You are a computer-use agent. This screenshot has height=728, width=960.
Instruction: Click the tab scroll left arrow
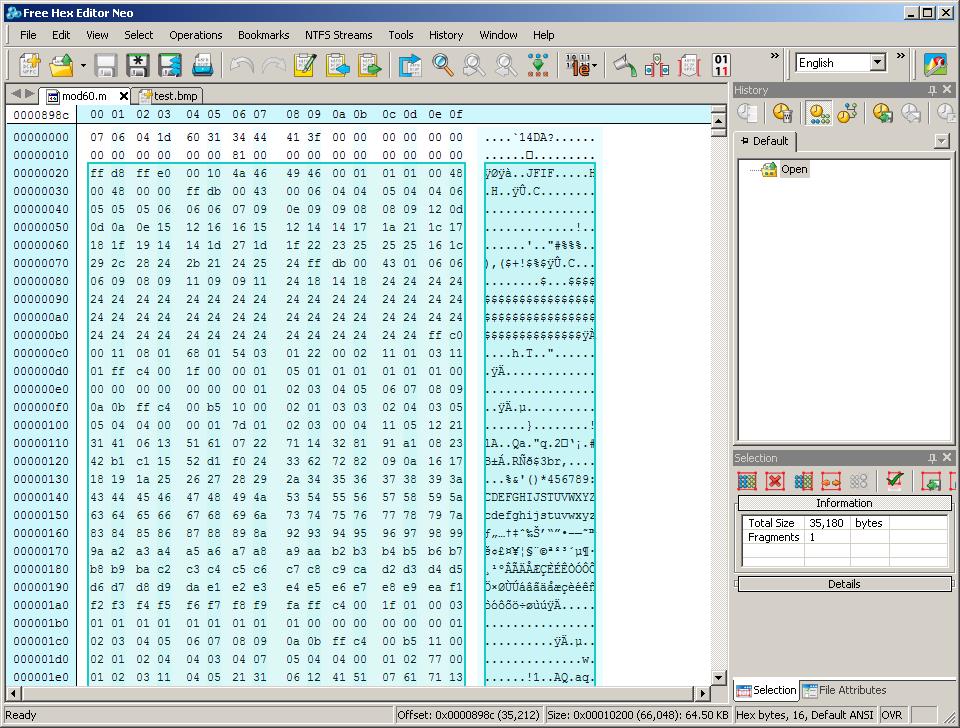tap(16, 94)
